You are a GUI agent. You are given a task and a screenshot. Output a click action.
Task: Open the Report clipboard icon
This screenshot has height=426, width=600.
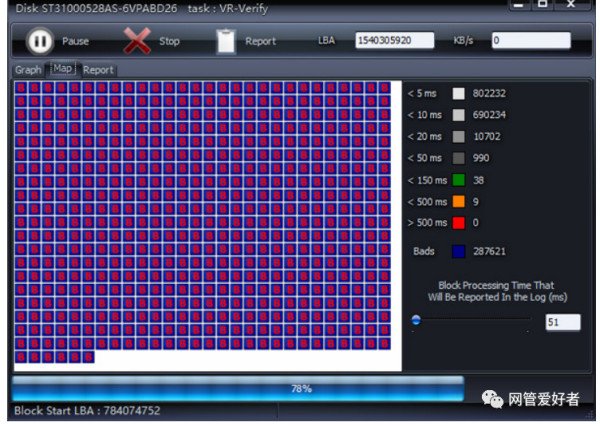[226, 41]
